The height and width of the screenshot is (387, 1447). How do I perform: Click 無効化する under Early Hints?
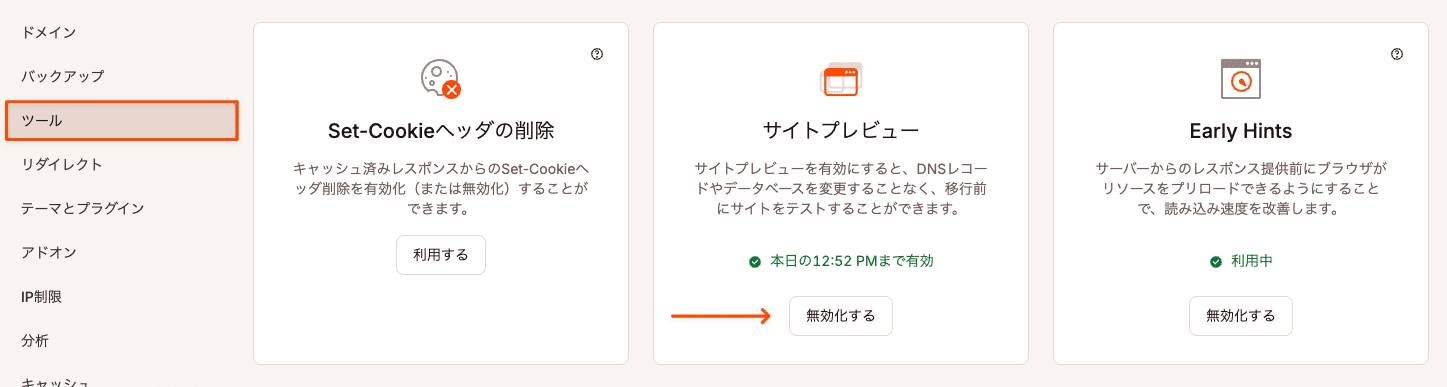[1241, 316]
